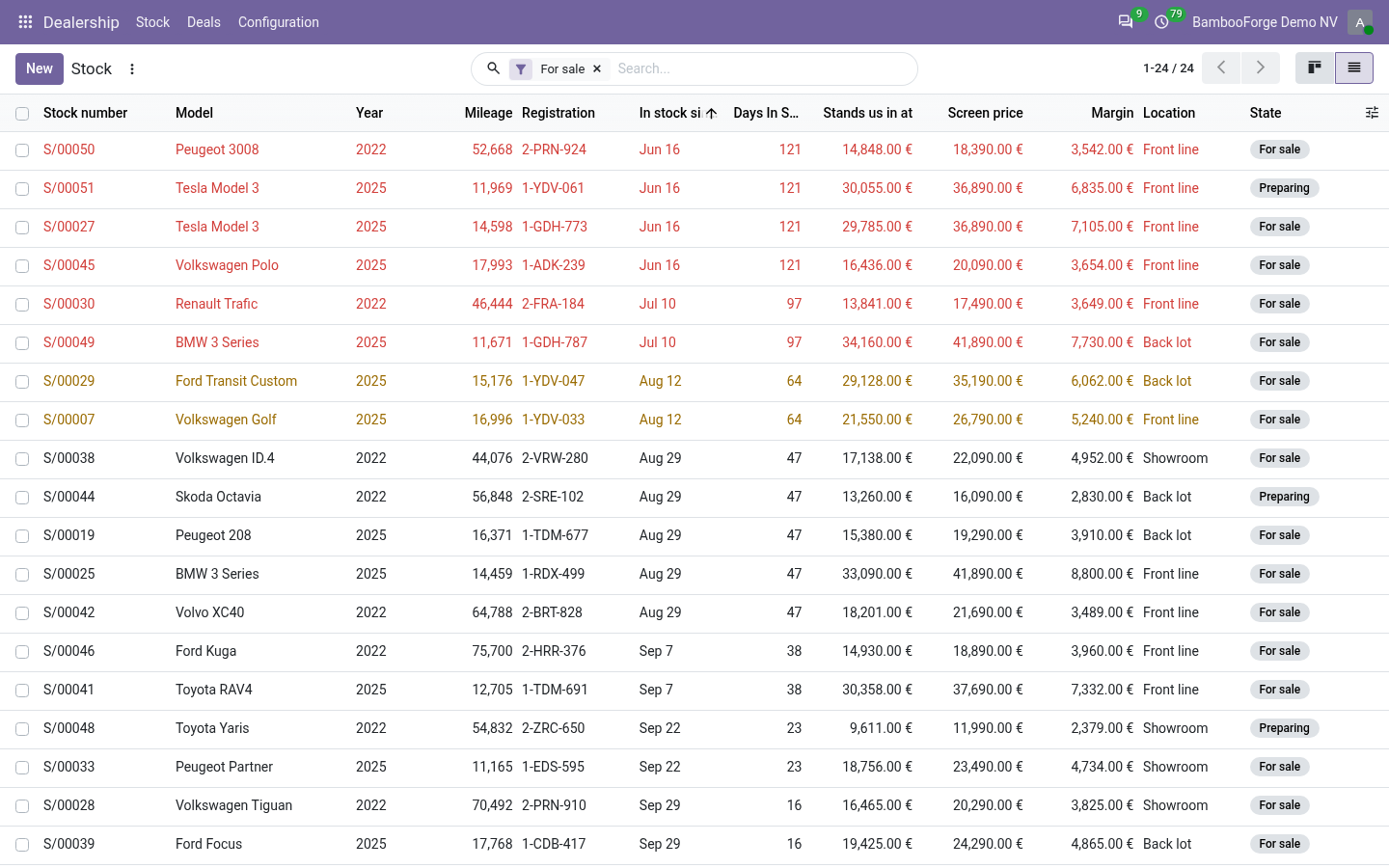
Task: Click registration 2-FRA-184 cell
Action: coord(553,304)
